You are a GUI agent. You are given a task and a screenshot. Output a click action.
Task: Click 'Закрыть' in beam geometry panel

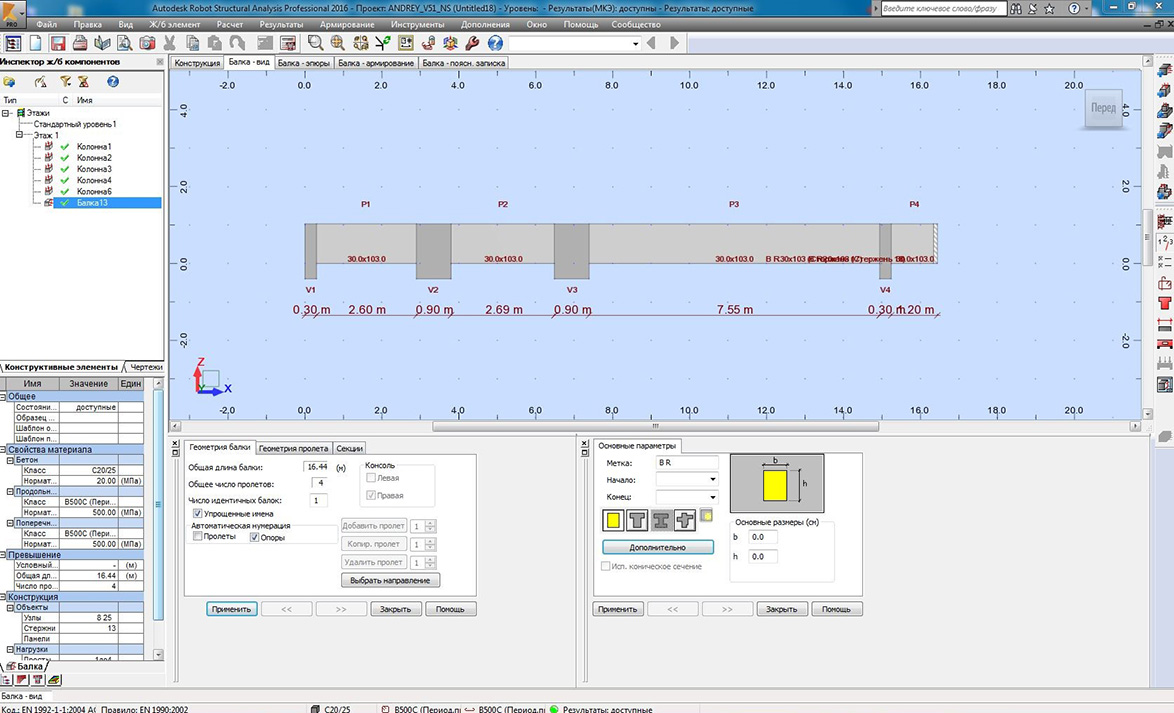coord(395,609)
